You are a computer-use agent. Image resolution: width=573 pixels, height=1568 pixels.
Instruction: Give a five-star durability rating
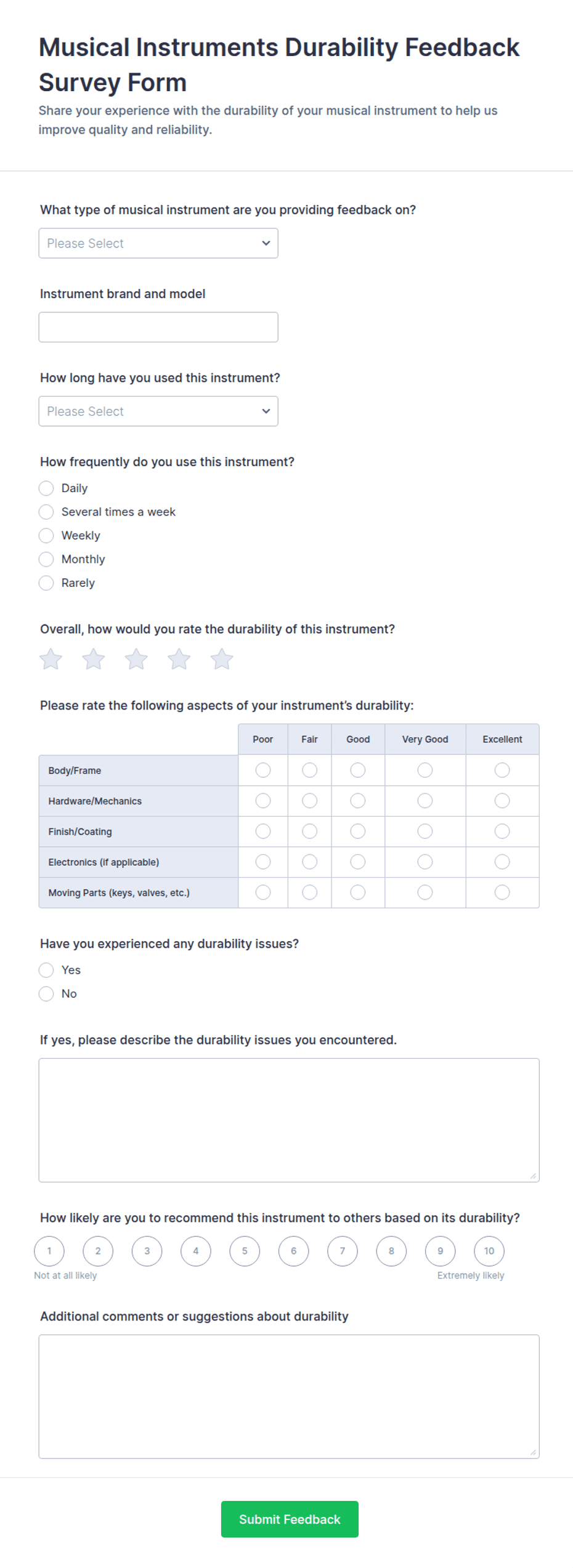click(222, 659)
